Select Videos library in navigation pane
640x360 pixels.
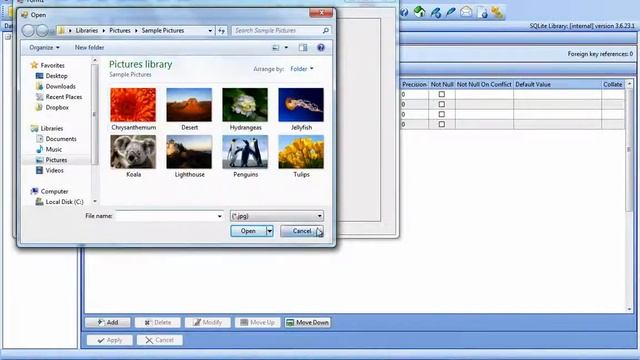click(49, 170)
